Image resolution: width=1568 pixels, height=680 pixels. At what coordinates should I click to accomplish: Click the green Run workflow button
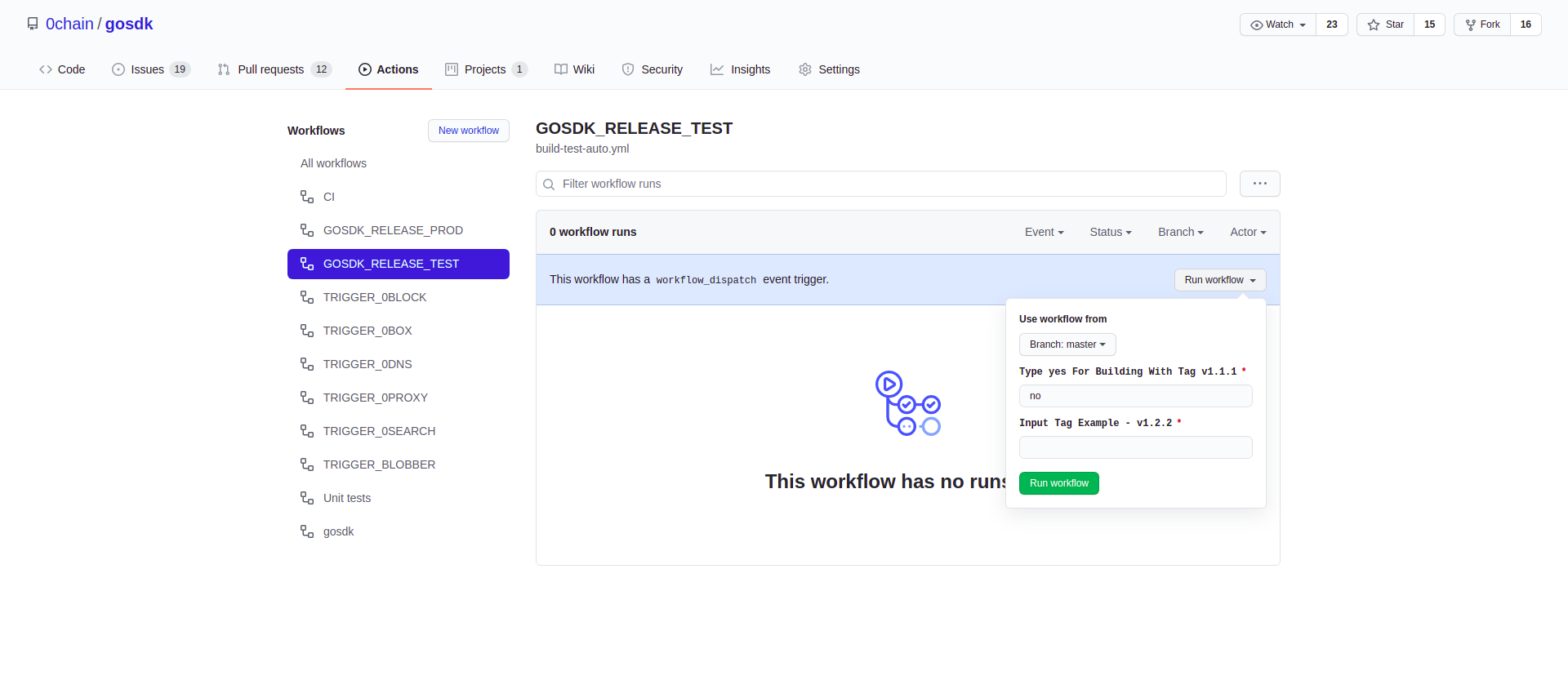pos(1059,483)
